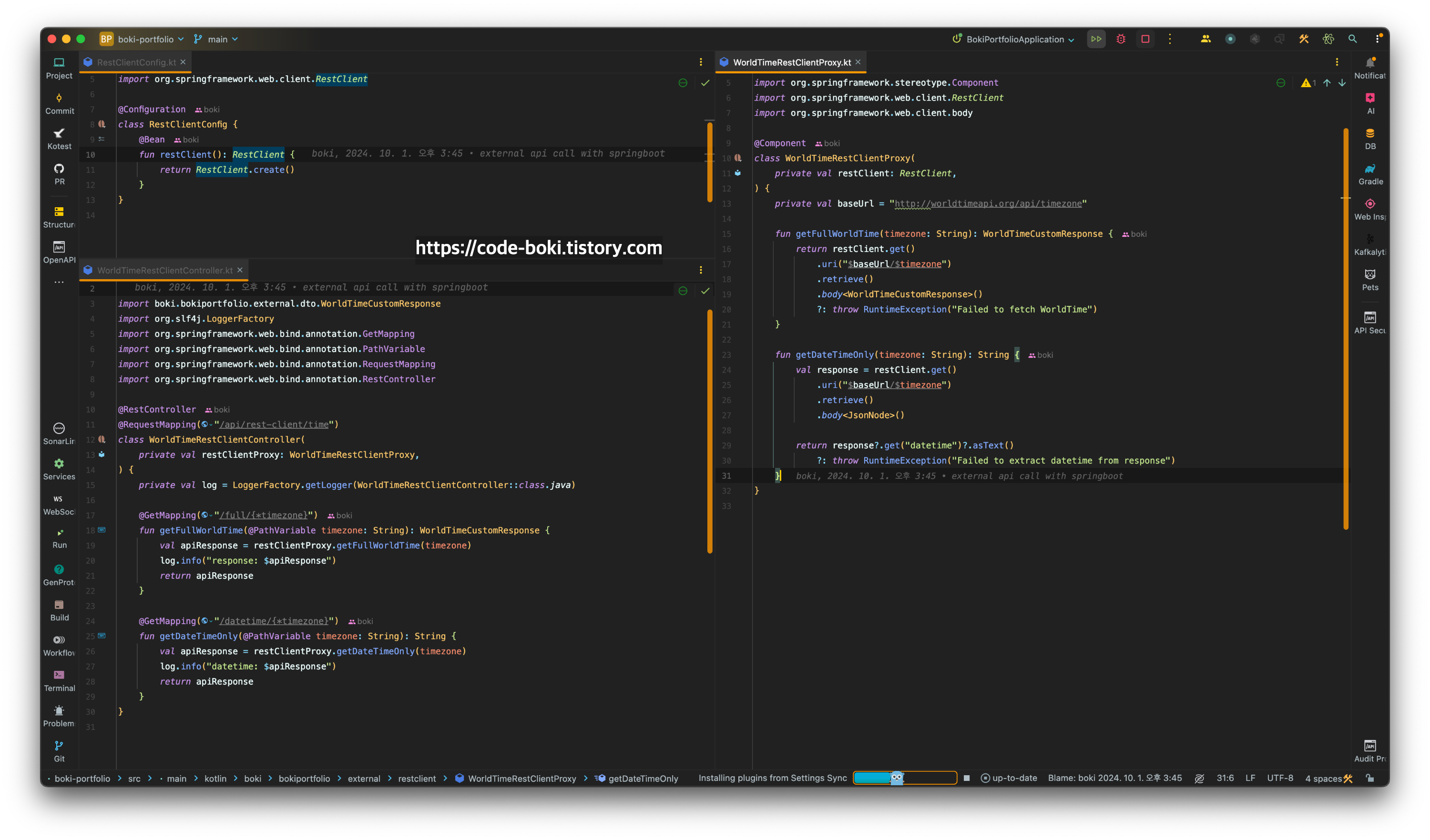The width and height of the screenshot is (1430, 840).
Task: Switch to the WorldTimeRestClientController.kt tab
Action: pyautogui.click(x=164, y=270)
